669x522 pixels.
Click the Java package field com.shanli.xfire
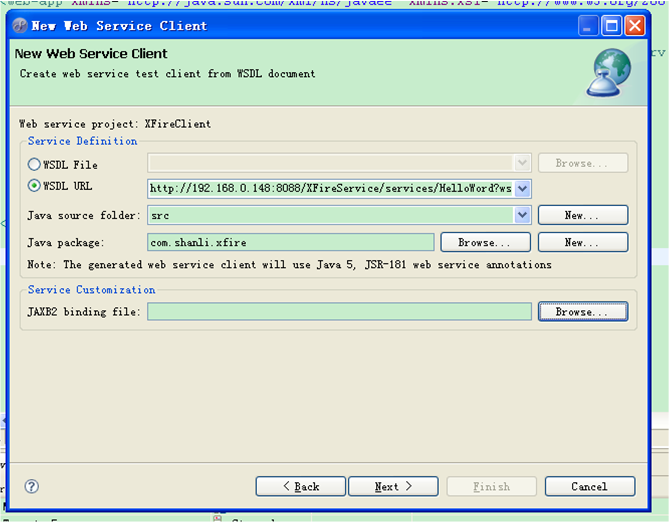pyautogui.click(x=291, y=242)
